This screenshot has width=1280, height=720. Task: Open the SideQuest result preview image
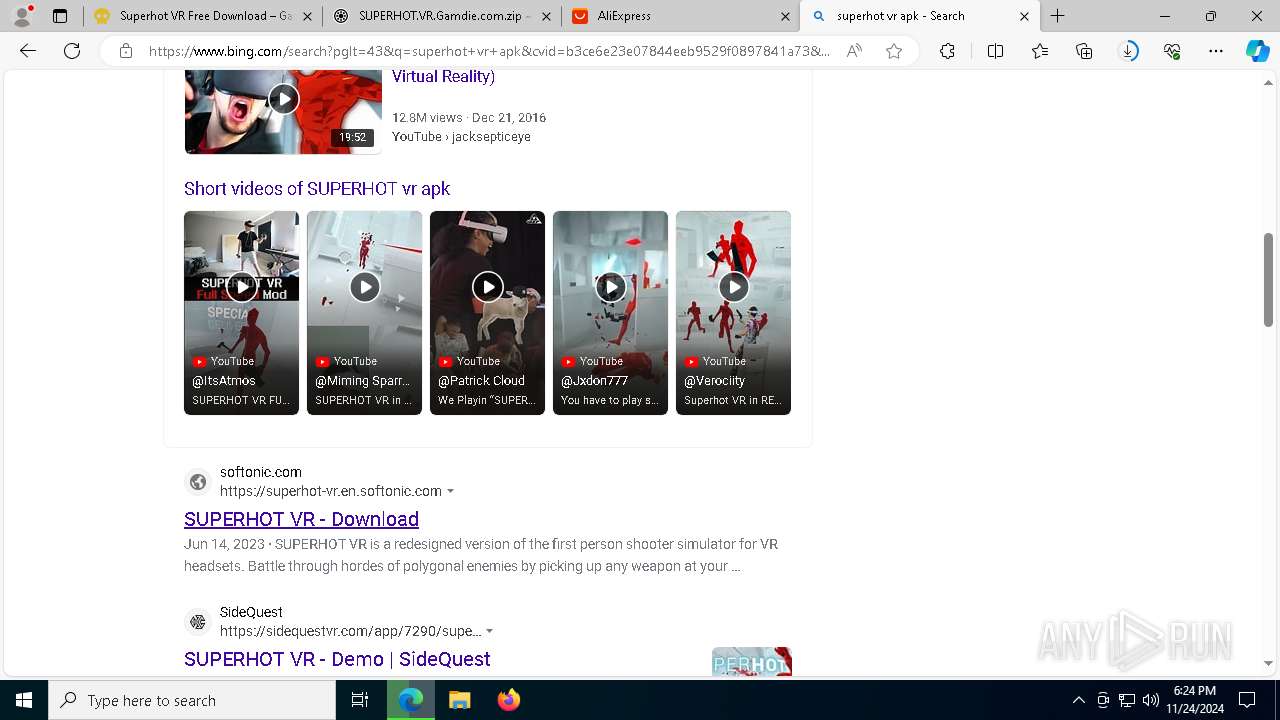point(752,661)
